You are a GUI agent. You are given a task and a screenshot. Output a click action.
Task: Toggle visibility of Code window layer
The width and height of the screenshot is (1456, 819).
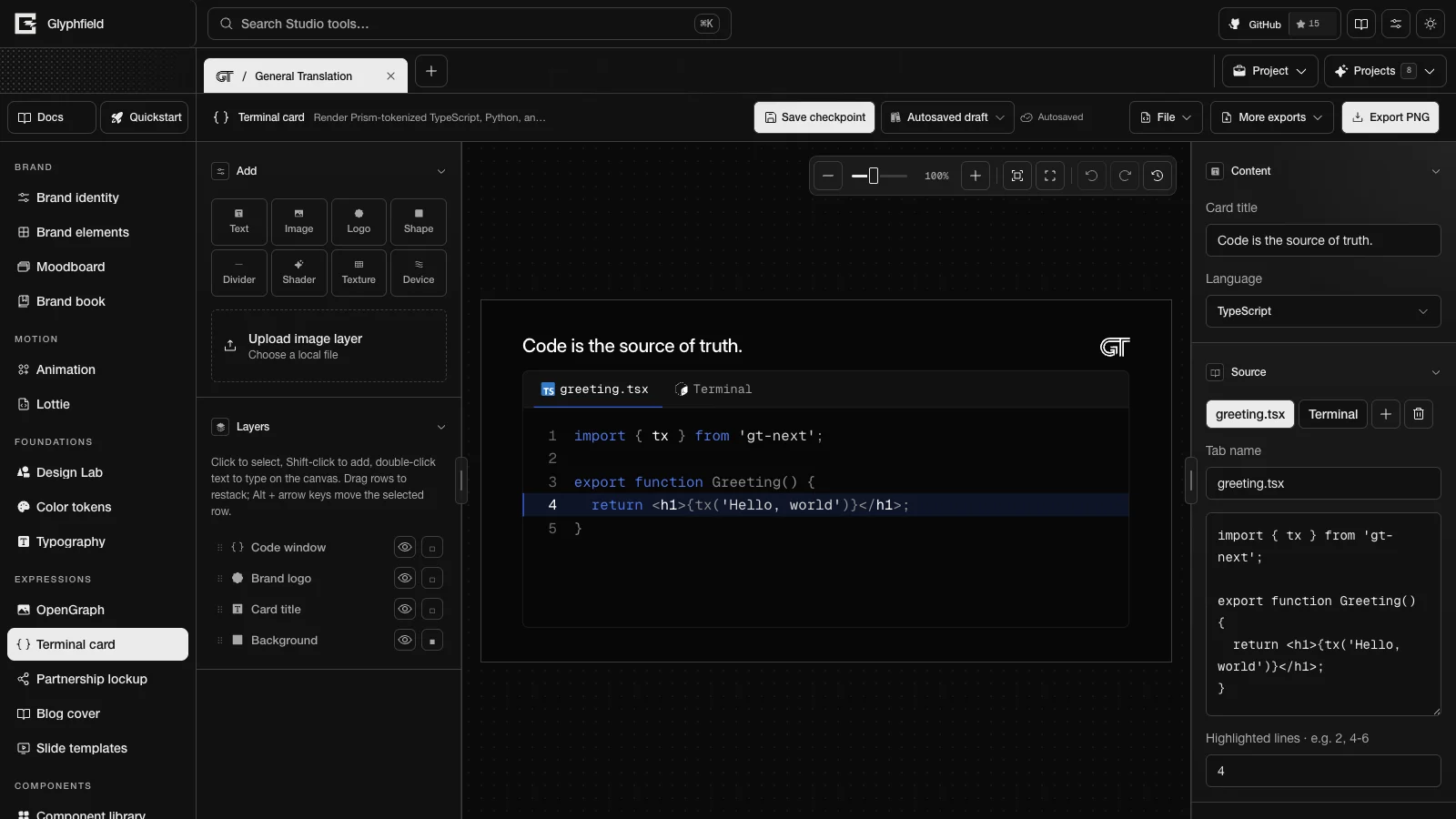coord(405,547)
